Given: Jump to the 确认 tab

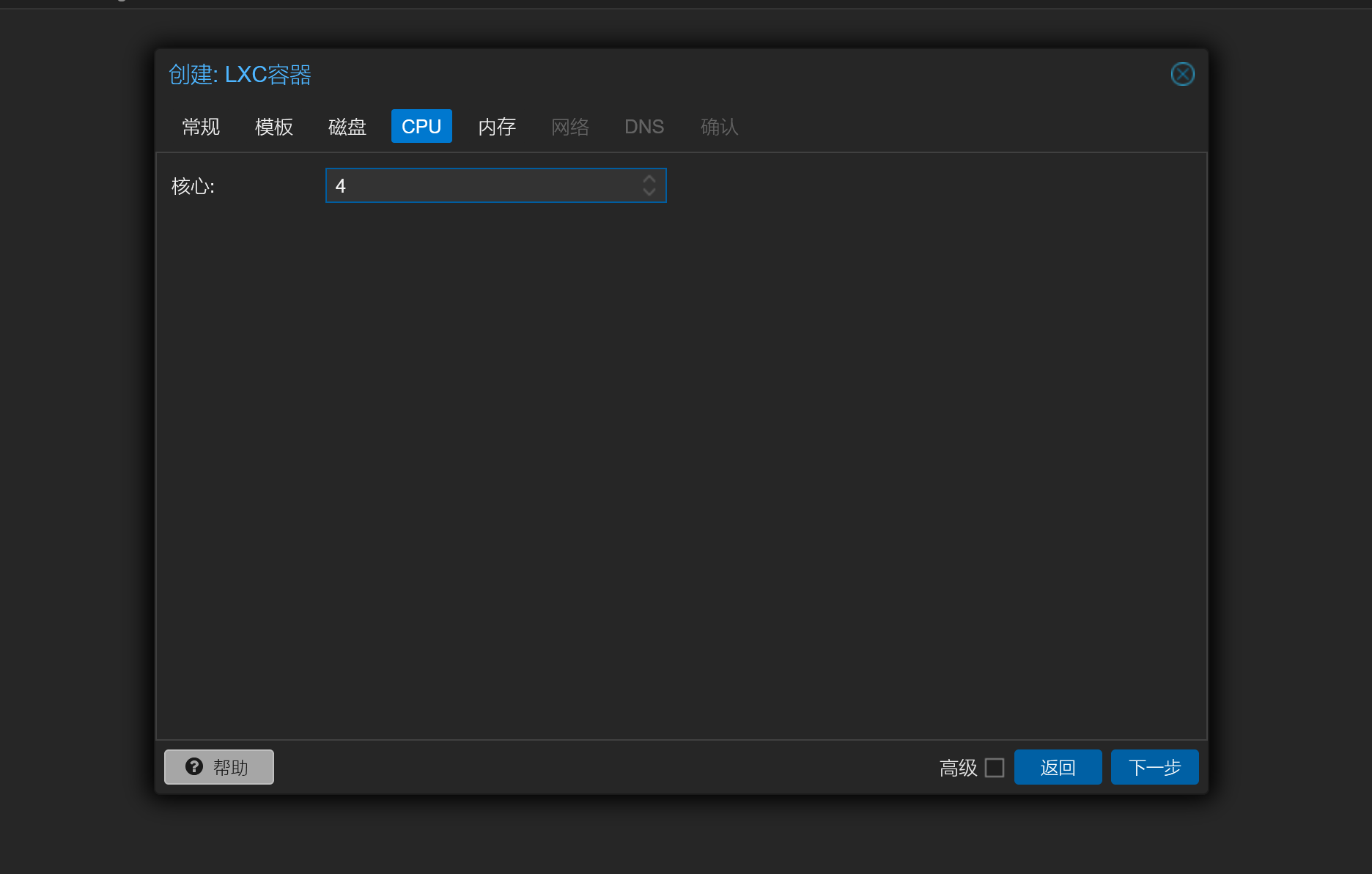Looking at the screenshot, I should pos(719,127).
